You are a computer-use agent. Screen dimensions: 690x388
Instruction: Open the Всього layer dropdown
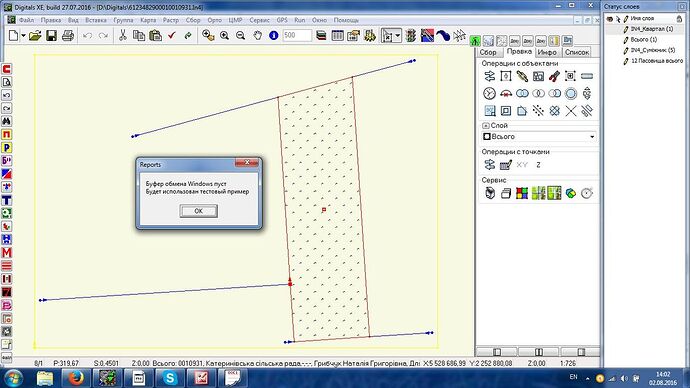tap(592, 137)
